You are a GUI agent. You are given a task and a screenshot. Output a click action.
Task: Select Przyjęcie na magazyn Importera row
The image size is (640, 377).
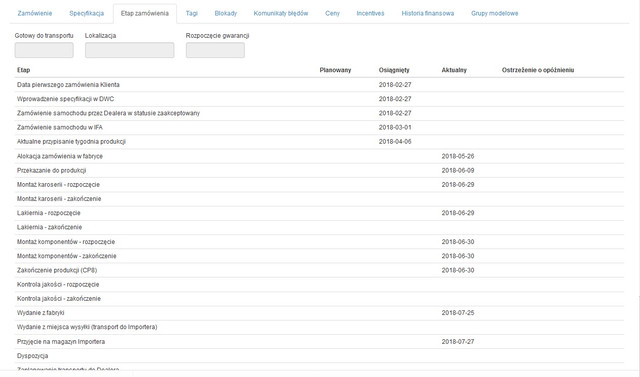point(319,342)
